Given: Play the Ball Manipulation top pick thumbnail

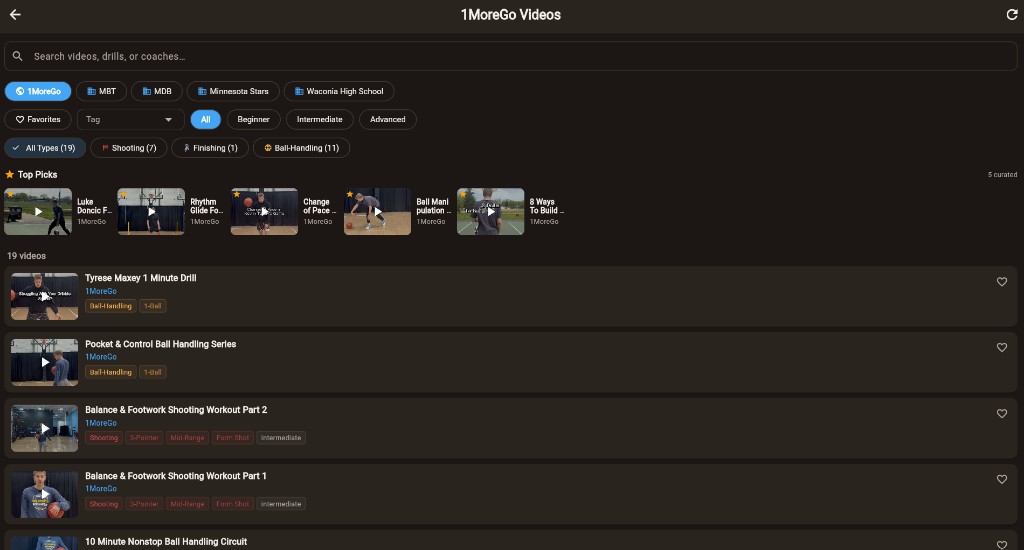Looking at the screenshot, I should coord(377,212).
